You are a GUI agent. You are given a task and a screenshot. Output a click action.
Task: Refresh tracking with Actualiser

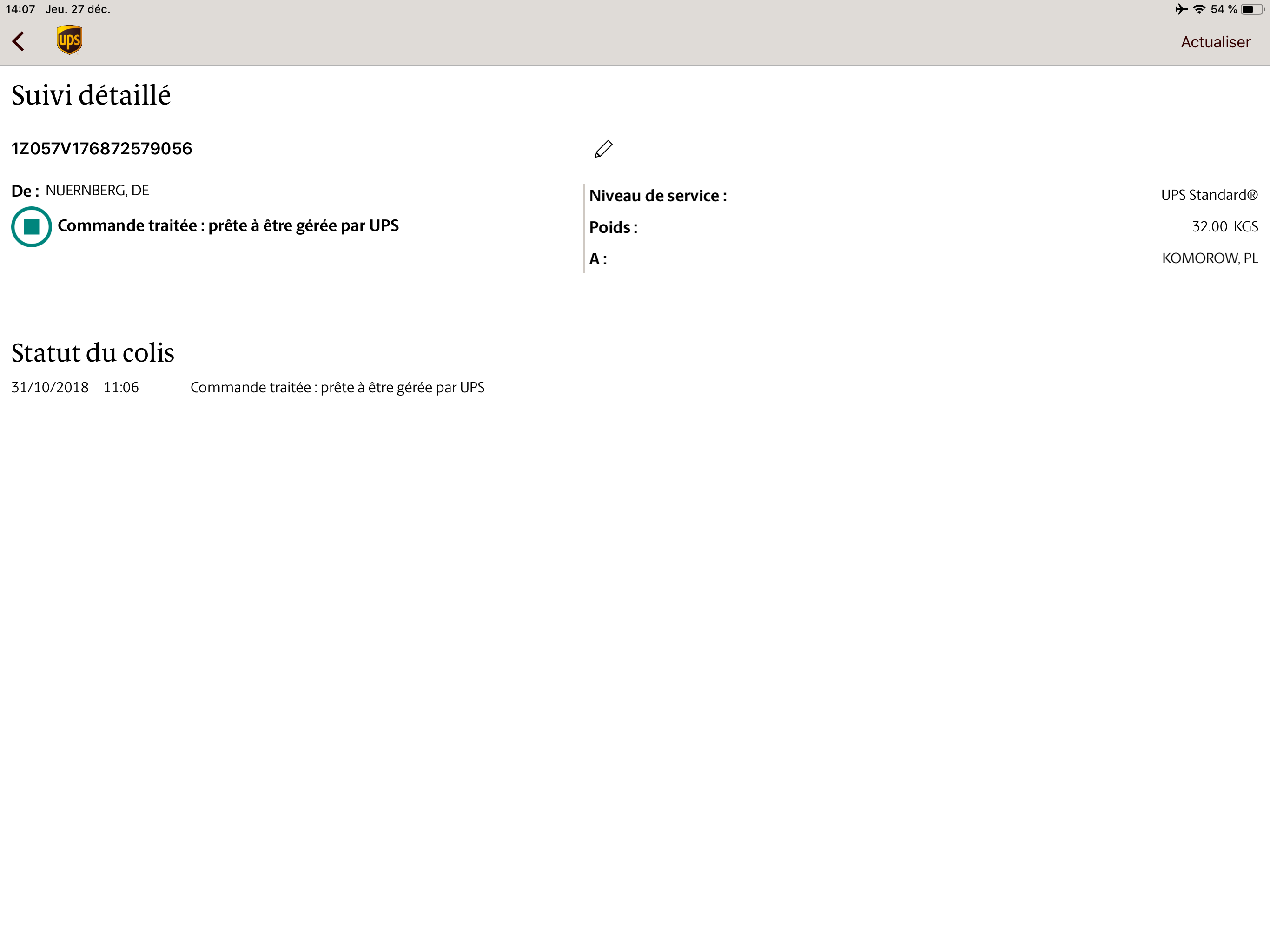(1216, 42)
